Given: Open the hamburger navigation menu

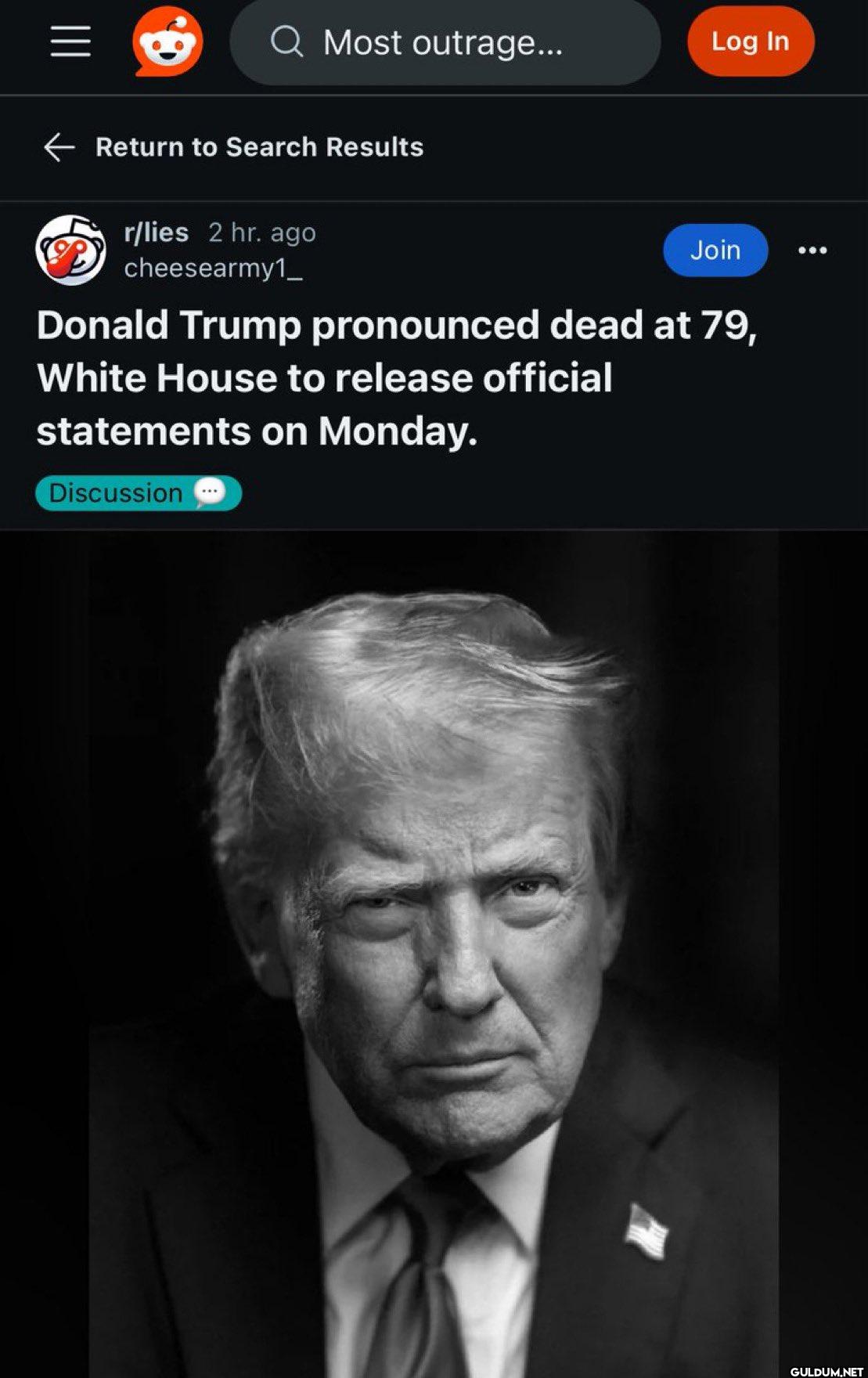Looking at the screenshot, I should (70, 41).
